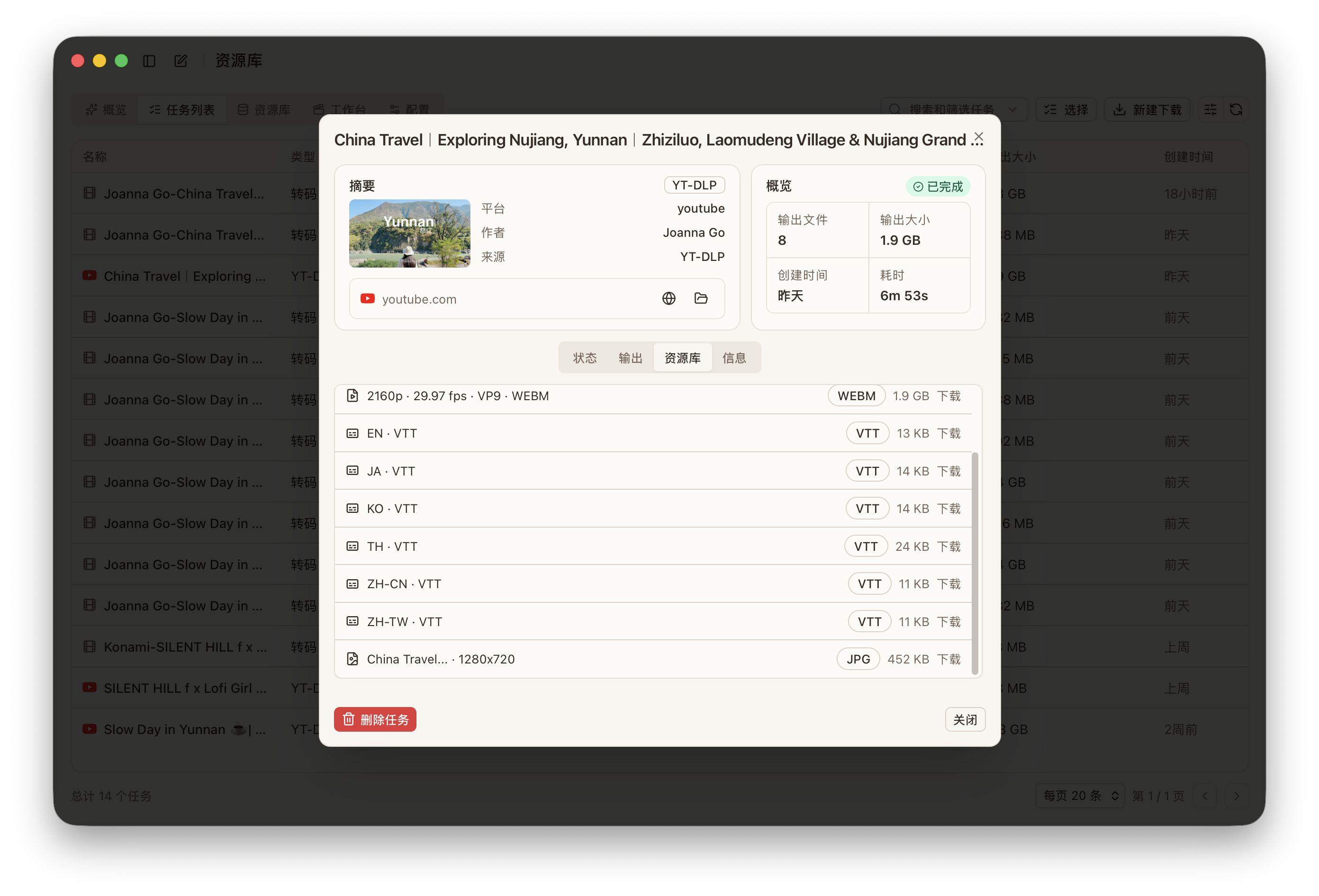This screenshot has width=1319, height=896.
Task: Delete this task via 删除任务 button
Action: (375, 719)
